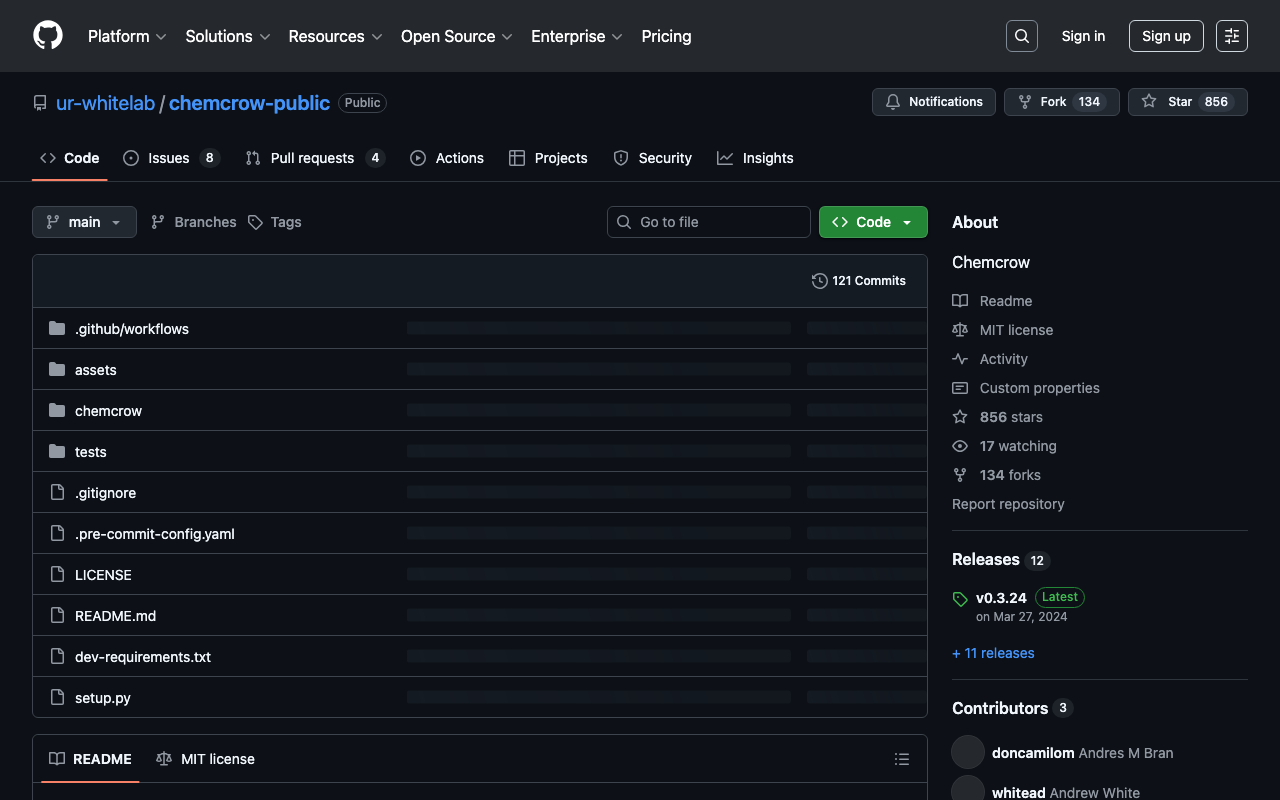Viewport: 1280px width, 800px height.
Task: Expand the main branch selector
Action: [x=84, y=222]
